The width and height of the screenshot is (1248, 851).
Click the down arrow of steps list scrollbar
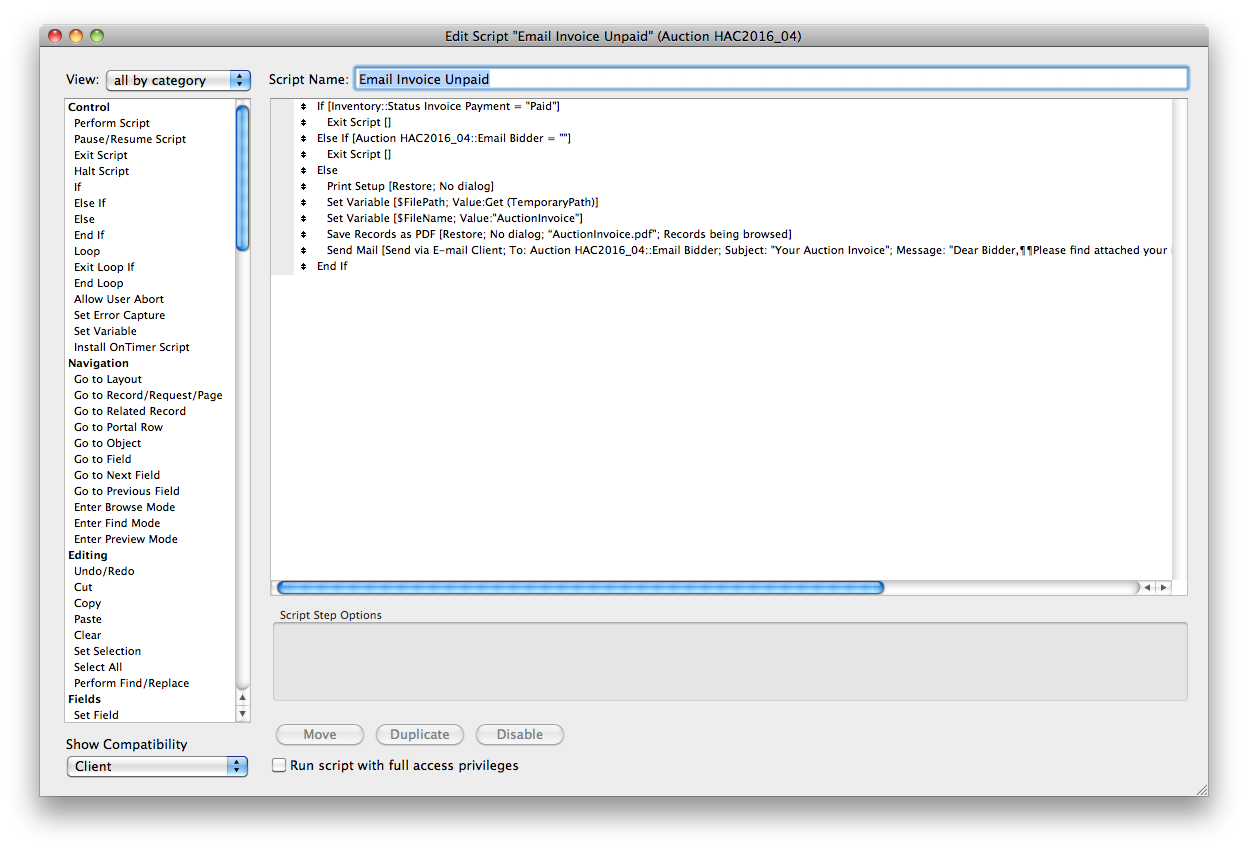click(242, 714)
